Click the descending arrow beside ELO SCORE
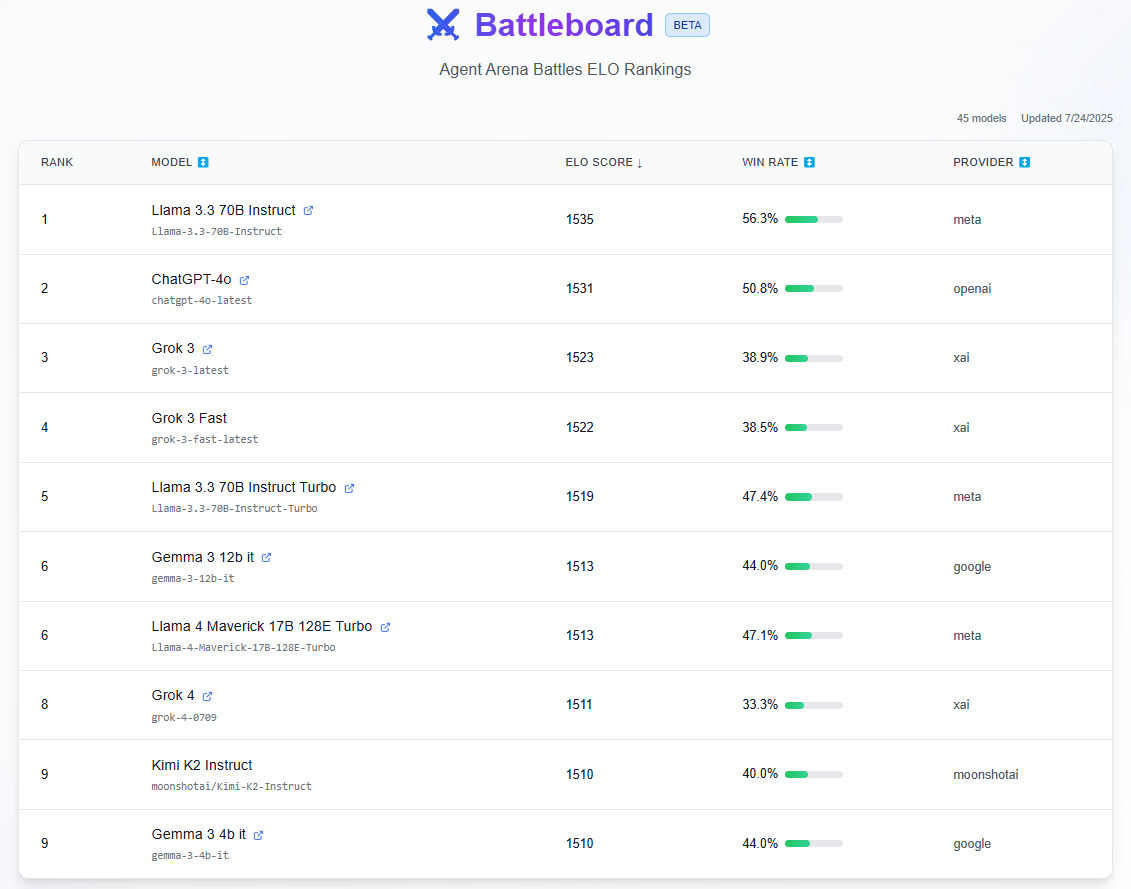1131x889 pixels. 640,163
